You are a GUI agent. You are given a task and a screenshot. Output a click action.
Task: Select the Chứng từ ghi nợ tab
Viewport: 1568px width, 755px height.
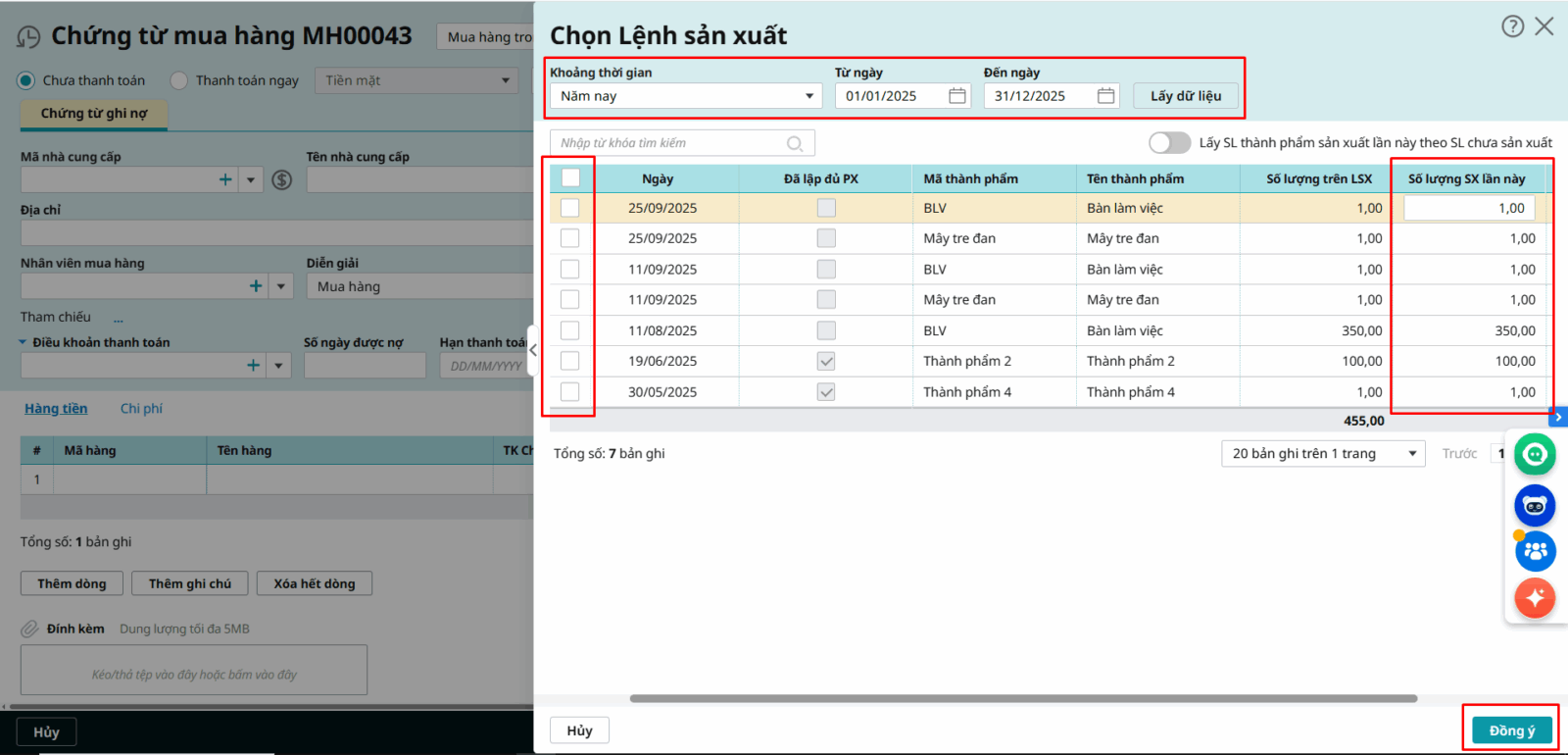point(94,114)
